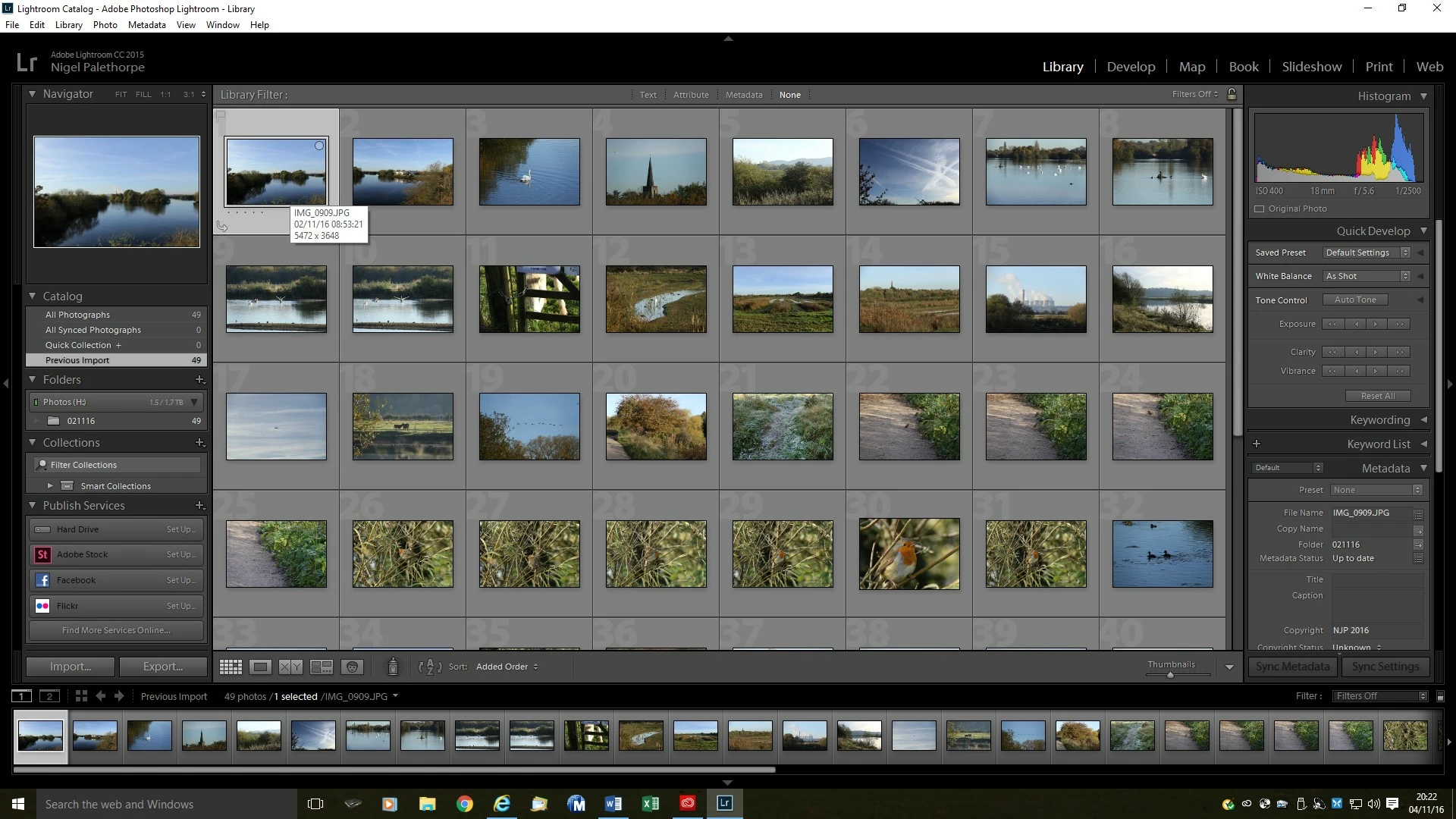
Task: Open the Metadata menu
Action: [x=146, y=25]
